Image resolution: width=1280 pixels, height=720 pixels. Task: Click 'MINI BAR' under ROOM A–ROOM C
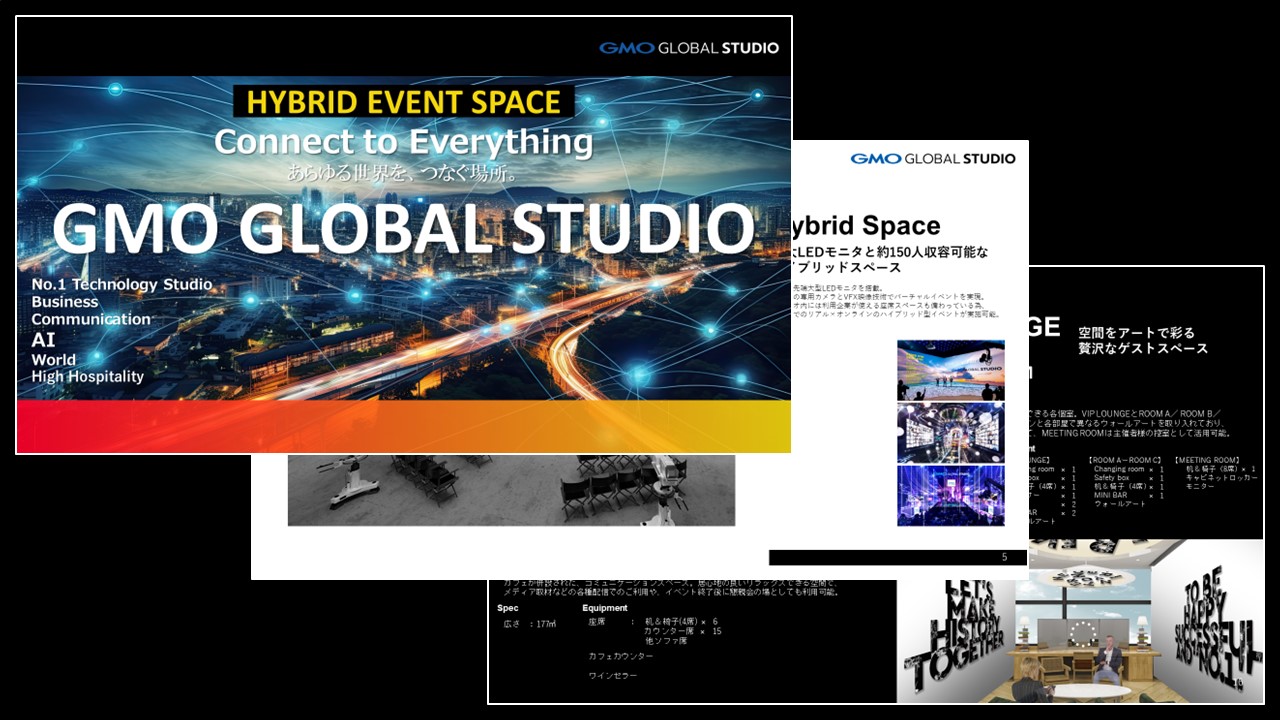1111,495
